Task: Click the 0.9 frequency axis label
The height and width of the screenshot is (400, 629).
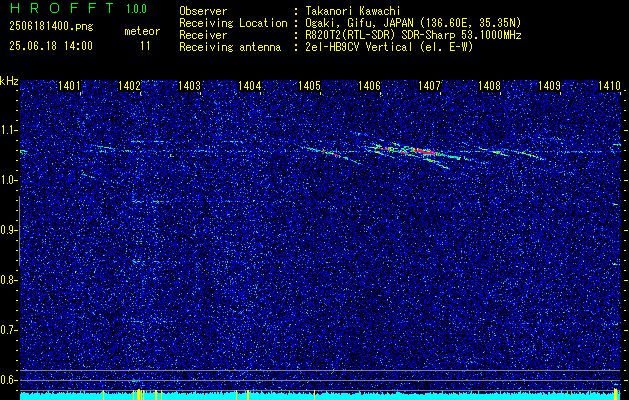Action: (x=8, y=230)
